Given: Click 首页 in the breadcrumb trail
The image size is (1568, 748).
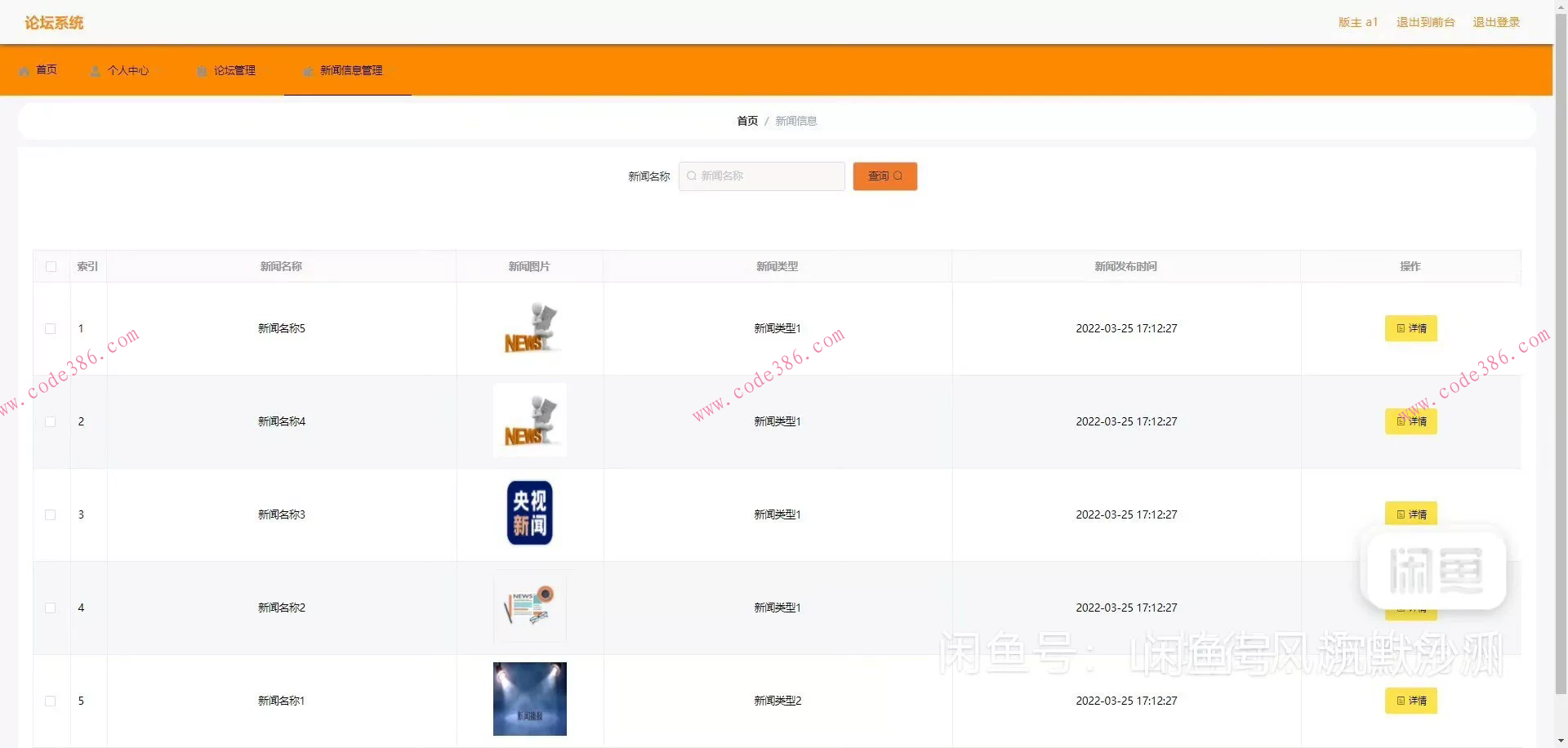Looking at the screenshot, I should (x=746, y=120).
